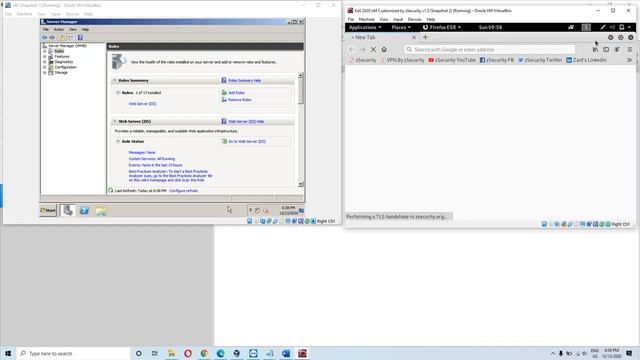Open Zaid's LinkedIn bookmark
The height and width of the screenshot is (360, 640).
pyautogui.click(x=586, y=60)
